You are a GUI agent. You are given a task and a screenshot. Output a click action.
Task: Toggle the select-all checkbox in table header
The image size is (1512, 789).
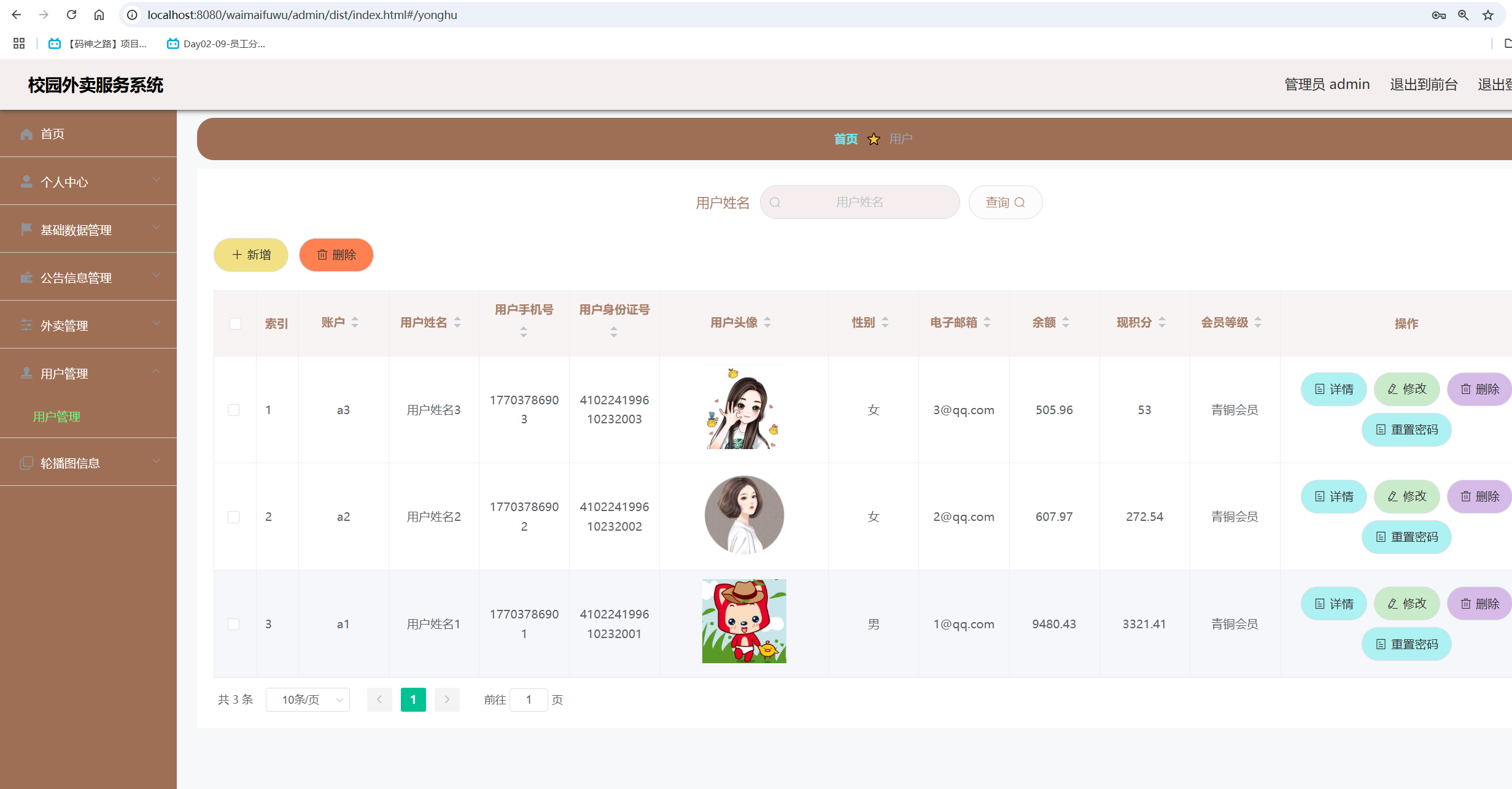[x=235, y=324]
